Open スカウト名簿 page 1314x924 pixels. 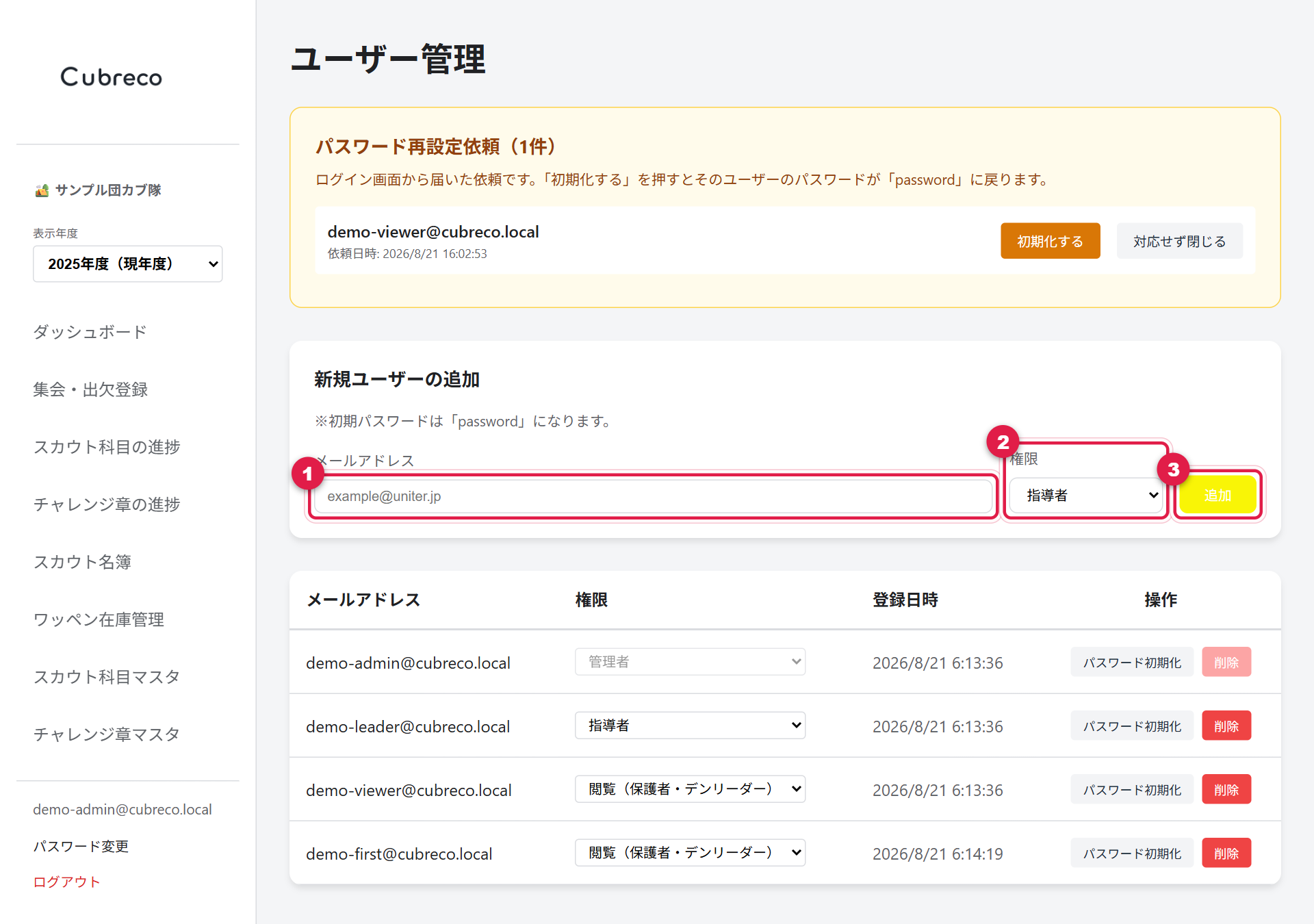click(82, 562)
